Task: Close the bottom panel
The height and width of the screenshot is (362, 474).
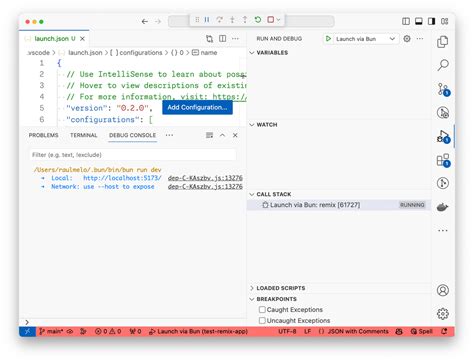Action: point(235,135)
